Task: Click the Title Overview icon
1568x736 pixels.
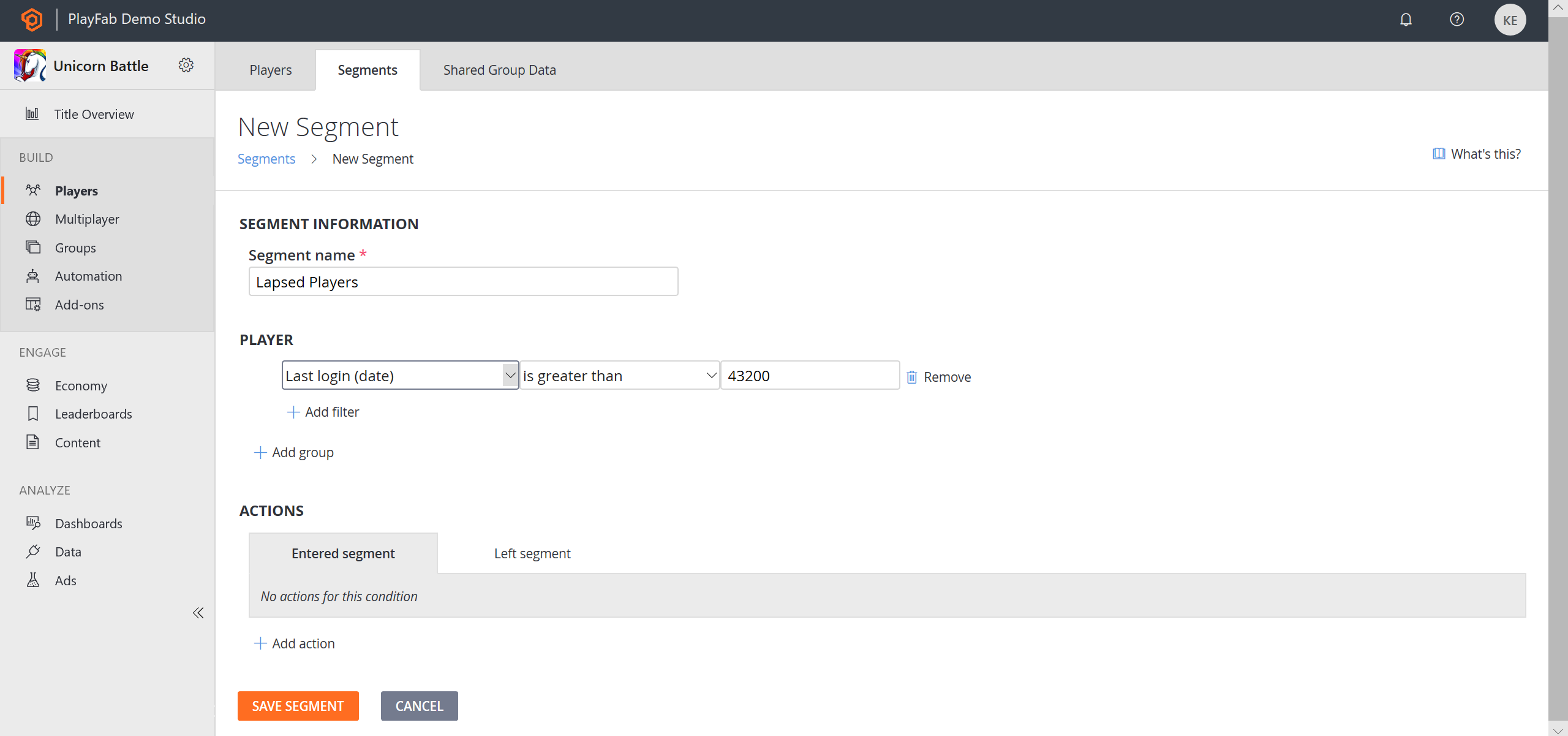Action: coord(32,113)
